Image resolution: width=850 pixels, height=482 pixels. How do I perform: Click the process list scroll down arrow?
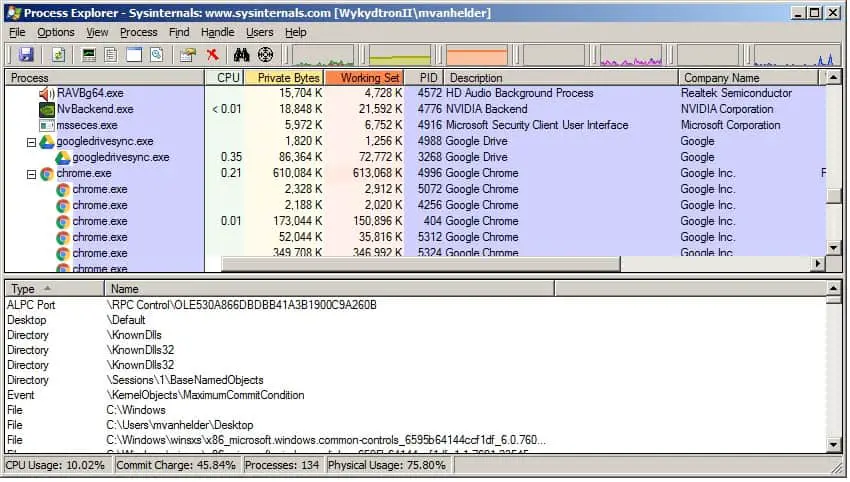(x=833, y=248)
